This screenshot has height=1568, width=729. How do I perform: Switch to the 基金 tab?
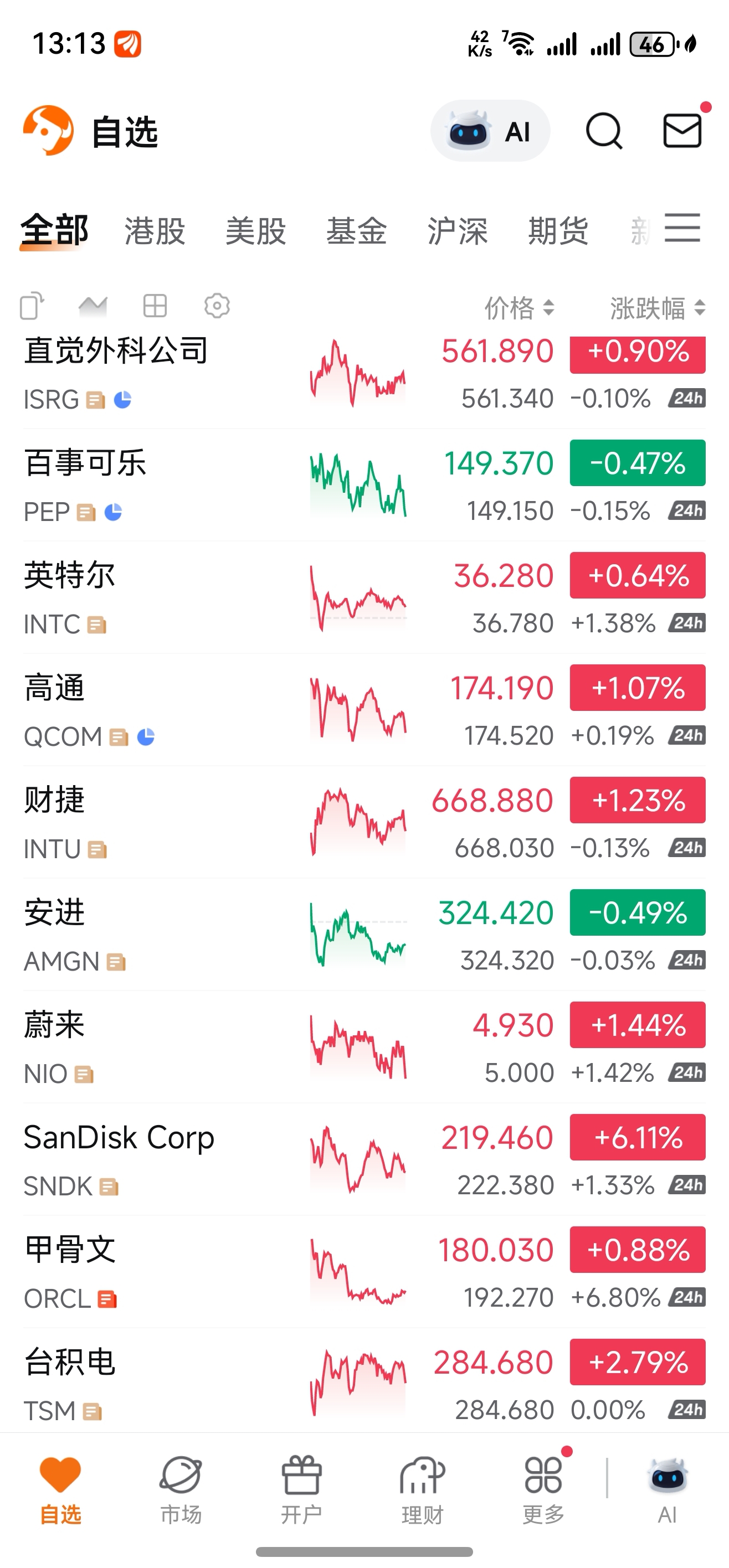(x=356, y=231)
